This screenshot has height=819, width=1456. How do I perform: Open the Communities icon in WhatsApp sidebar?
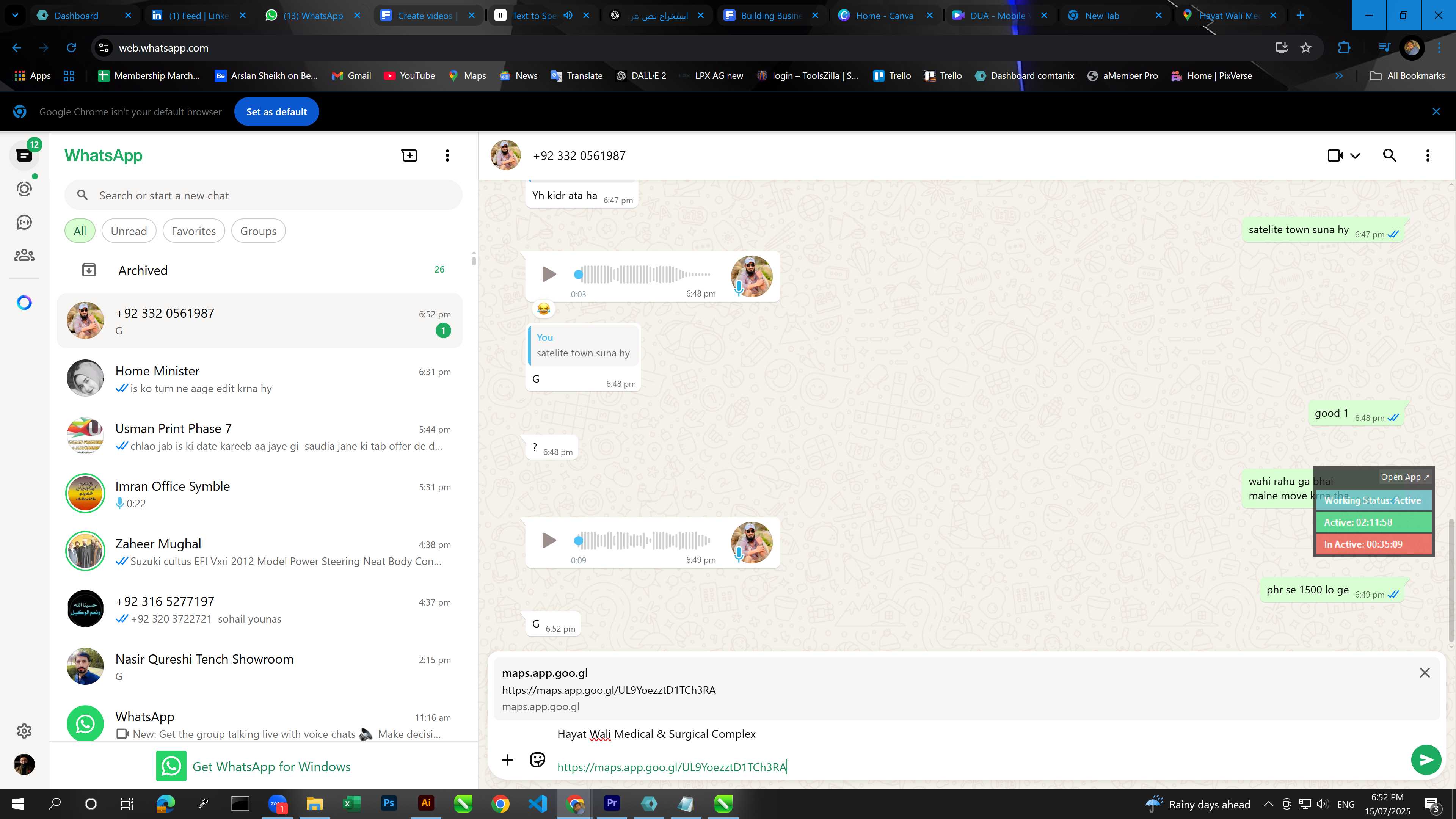click(x=24, y=256)
